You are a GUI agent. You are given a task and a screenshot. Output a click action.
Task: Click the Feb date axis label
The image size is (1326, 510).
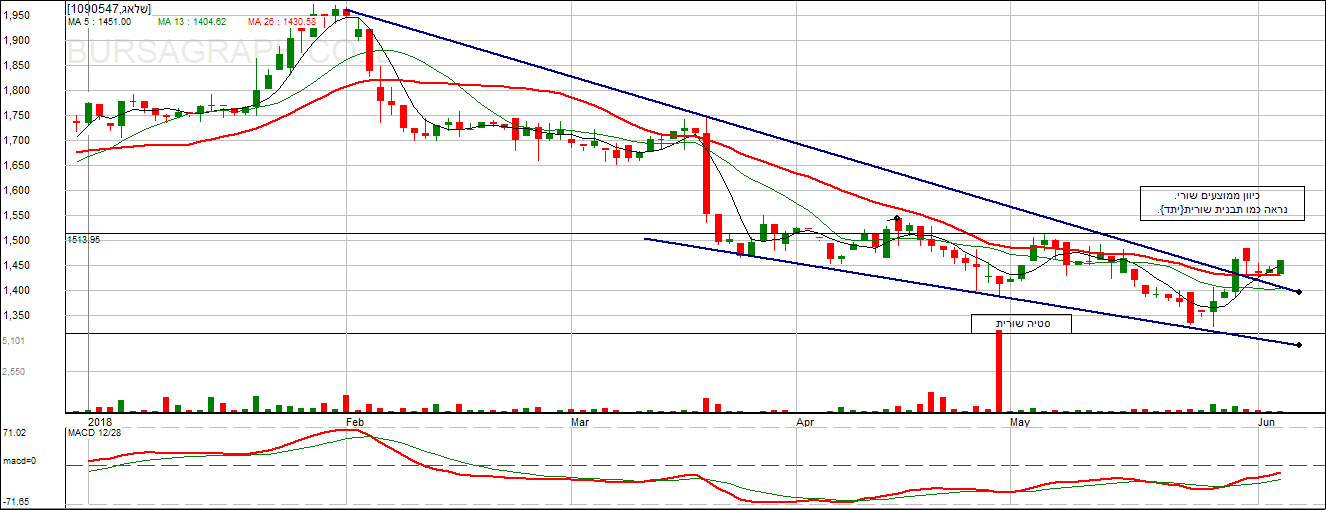(x=356, y=422)
